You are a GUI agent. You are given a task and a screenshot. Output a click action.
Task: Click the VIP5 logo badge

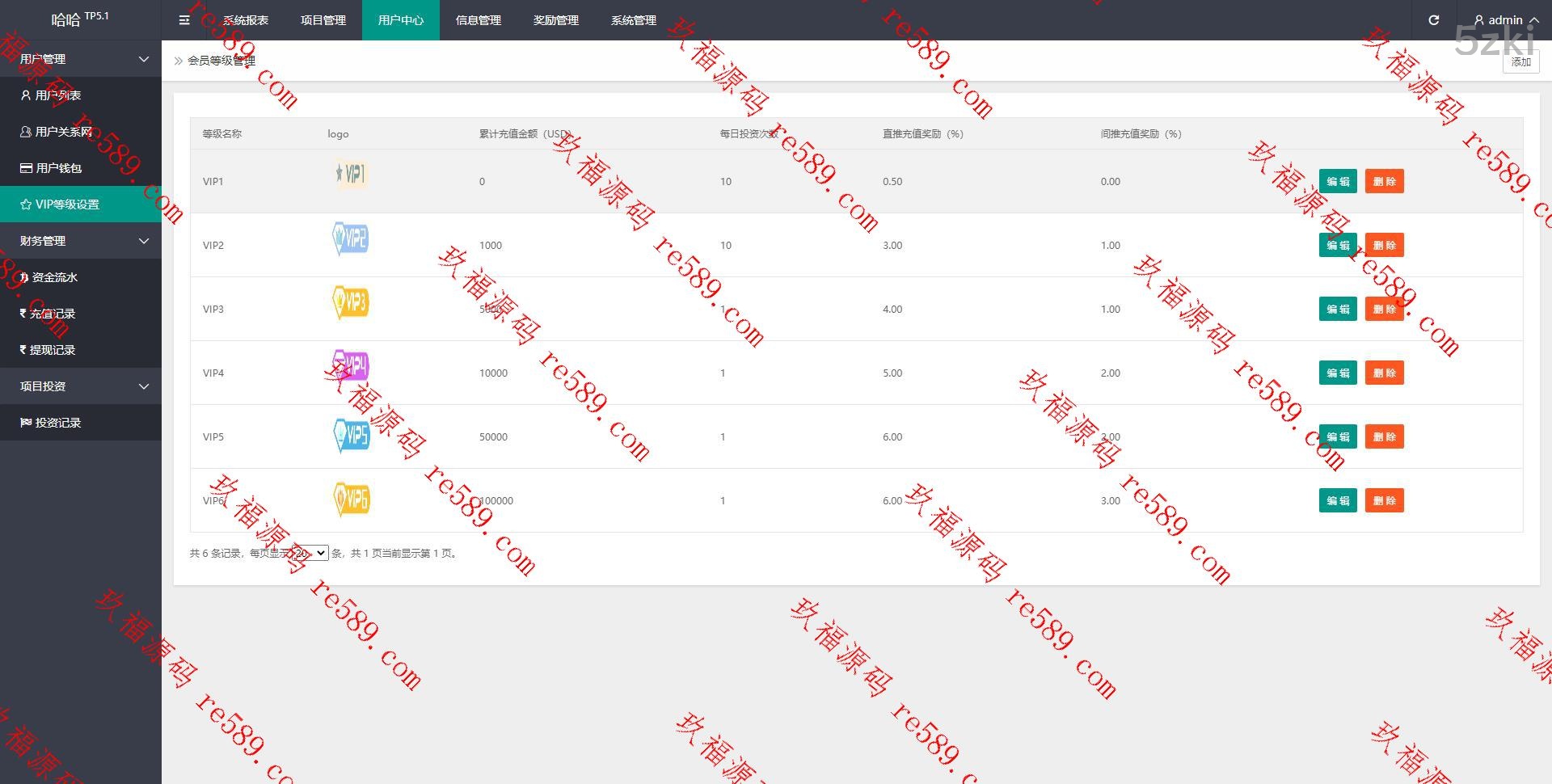pos(352,436)
